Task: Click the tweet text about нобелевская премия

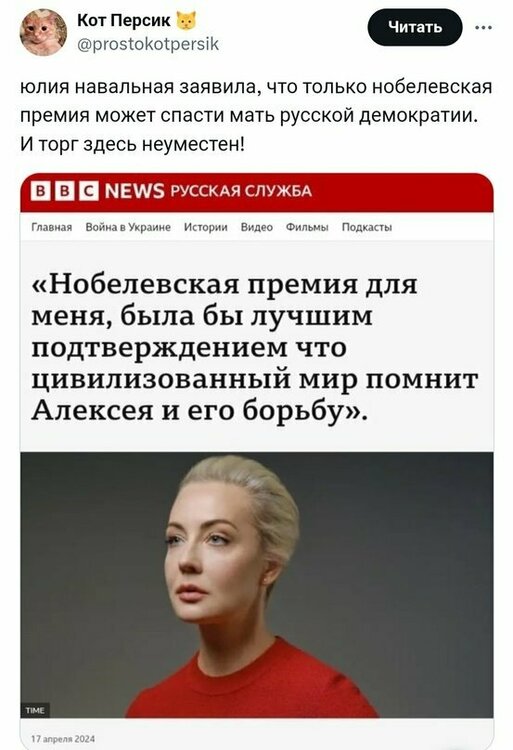Action: pyautogui.click(x=256, y=115)
